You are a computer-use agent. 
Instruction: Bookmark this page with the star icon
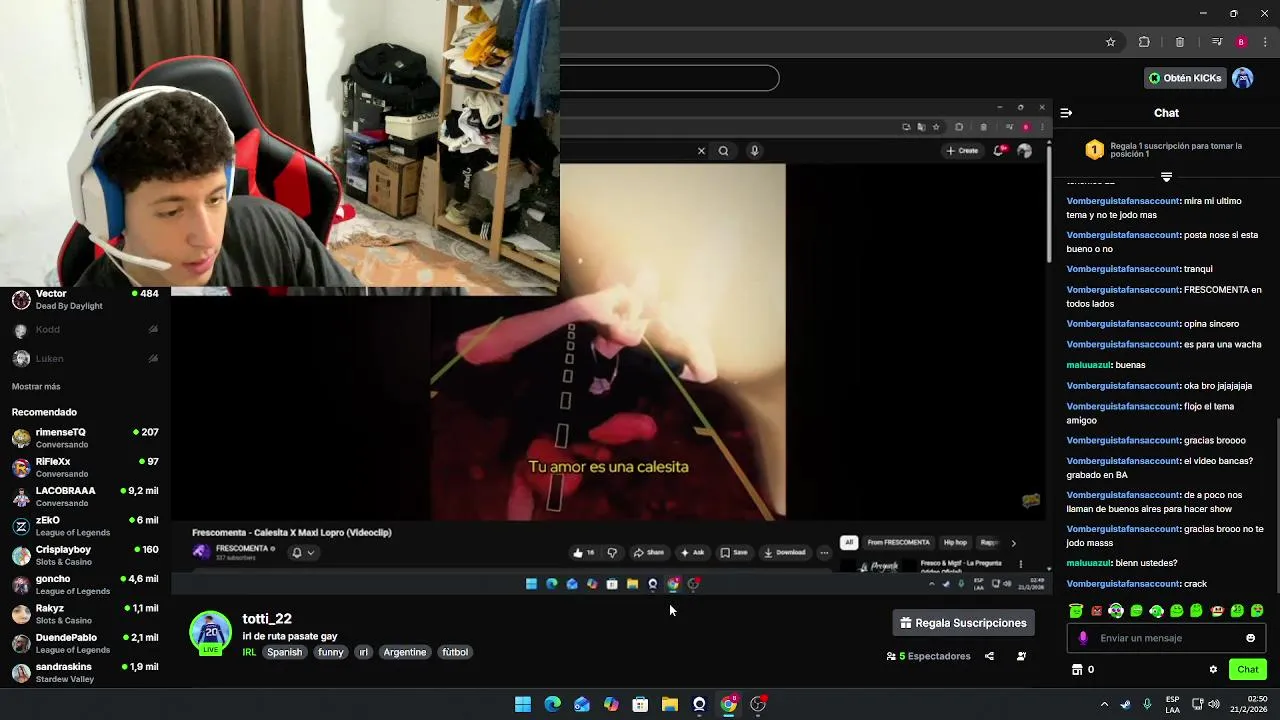coord(1110,42)
